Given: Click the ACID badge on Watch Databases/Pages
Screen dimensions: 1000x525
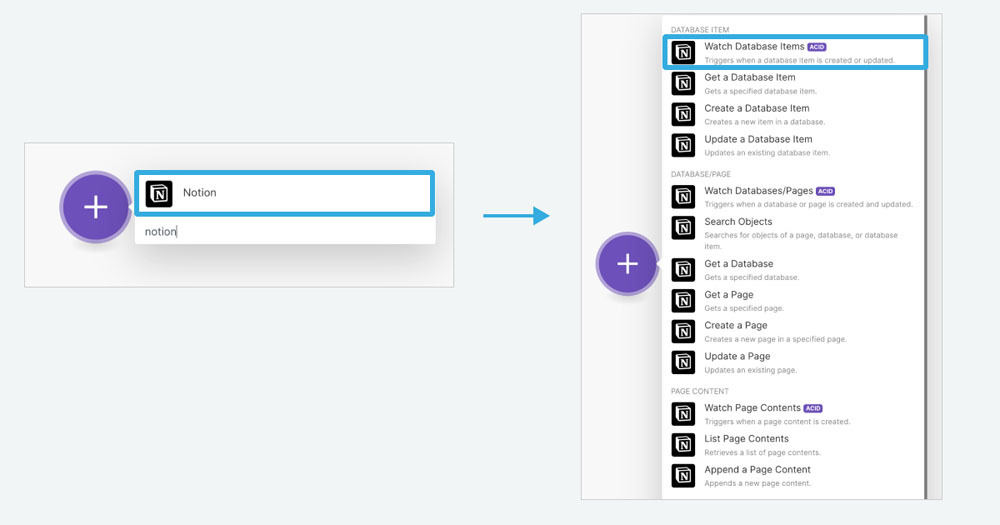Looking at the screenshot, I should [x=825, y=191].
